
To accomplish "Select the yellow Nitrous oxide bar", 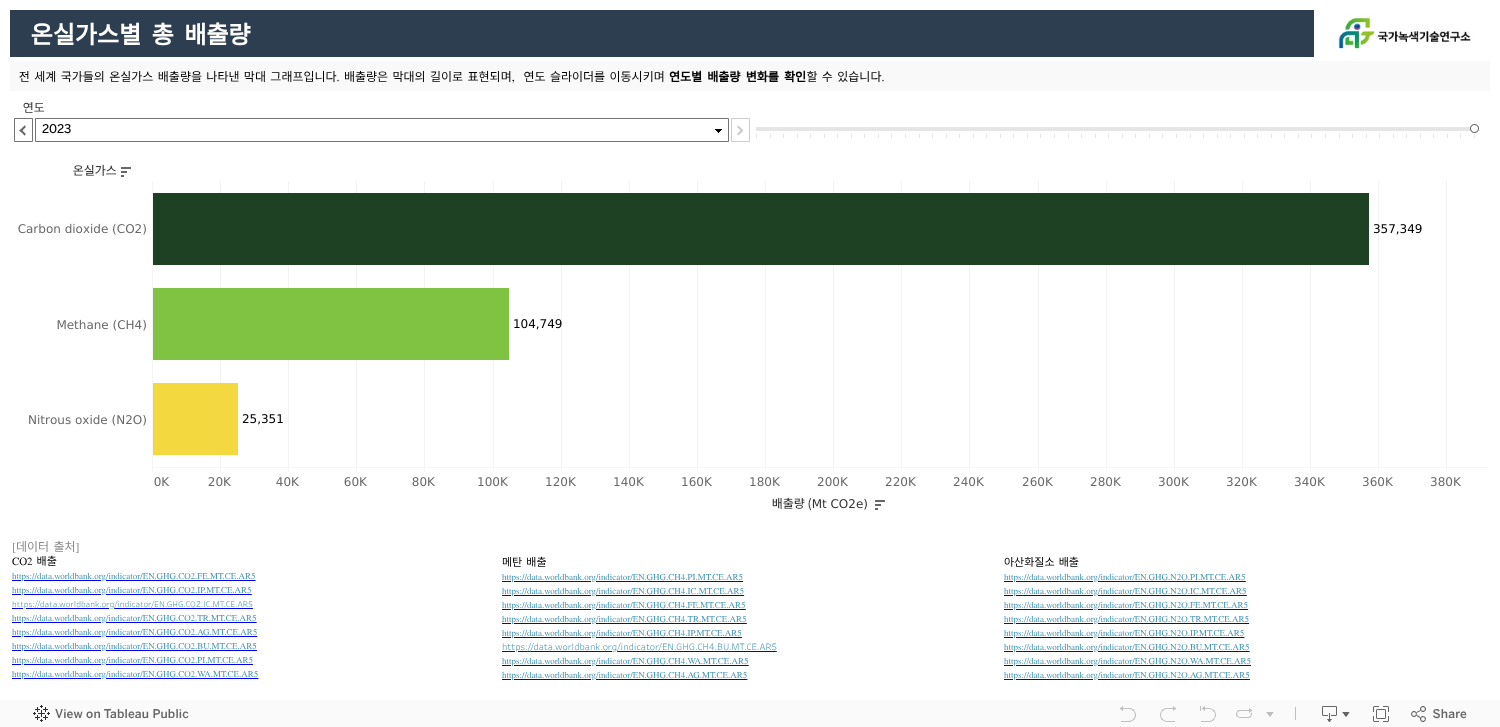I will pos(195,419).
